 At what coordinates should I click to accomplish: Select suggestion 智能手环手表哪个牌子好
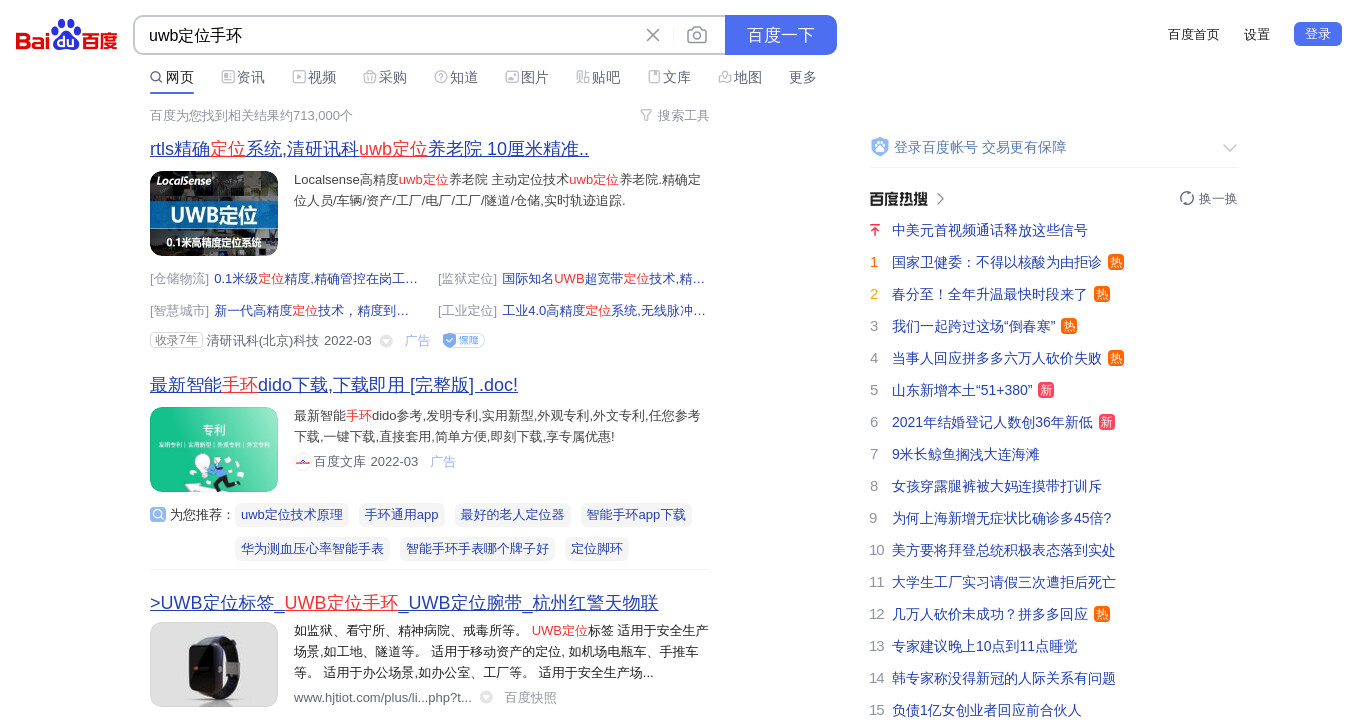click(x=477, y=549)
